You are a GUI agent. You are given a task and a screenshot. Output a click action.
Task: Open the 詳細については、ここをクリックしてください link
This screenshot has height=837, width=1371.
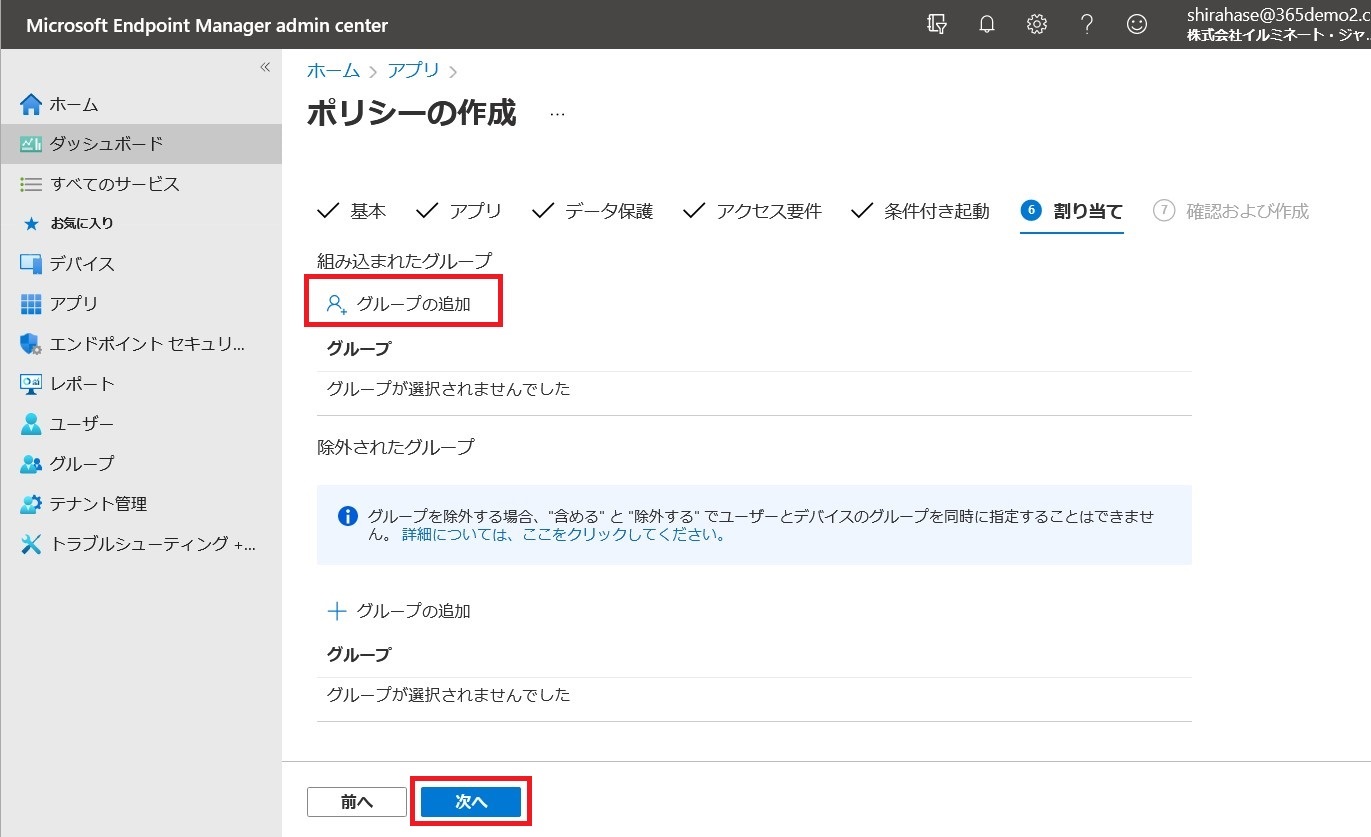(564, 535)
